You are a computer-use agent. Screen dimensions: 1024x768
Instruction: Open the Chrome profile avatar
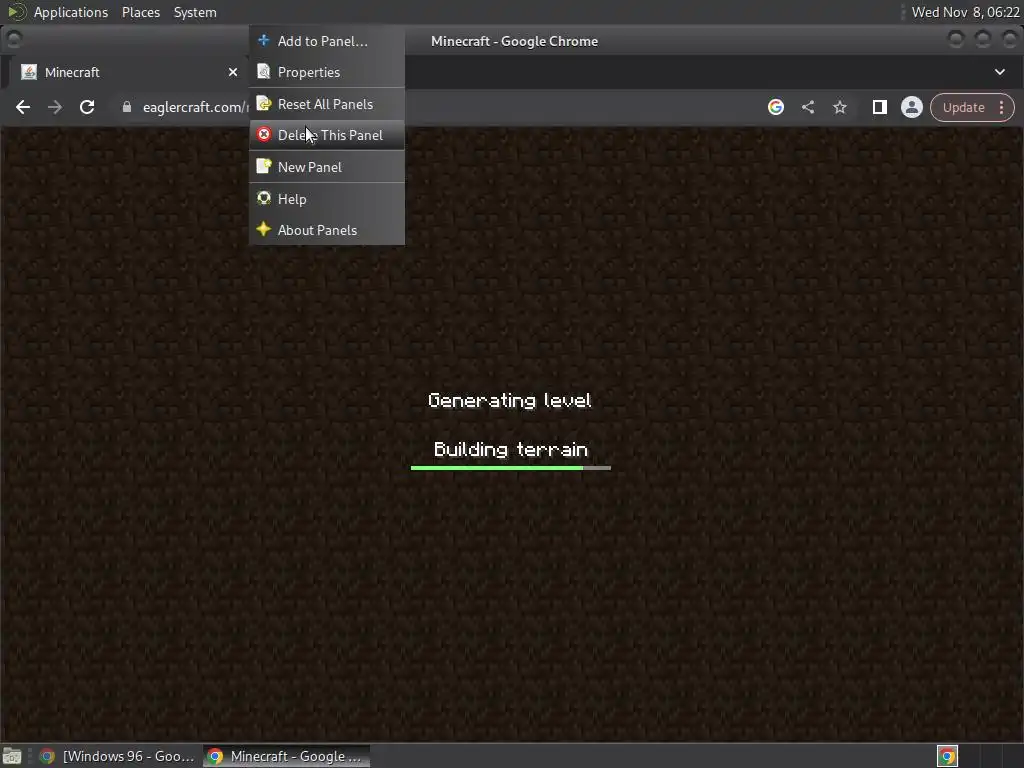pos(912,107)
